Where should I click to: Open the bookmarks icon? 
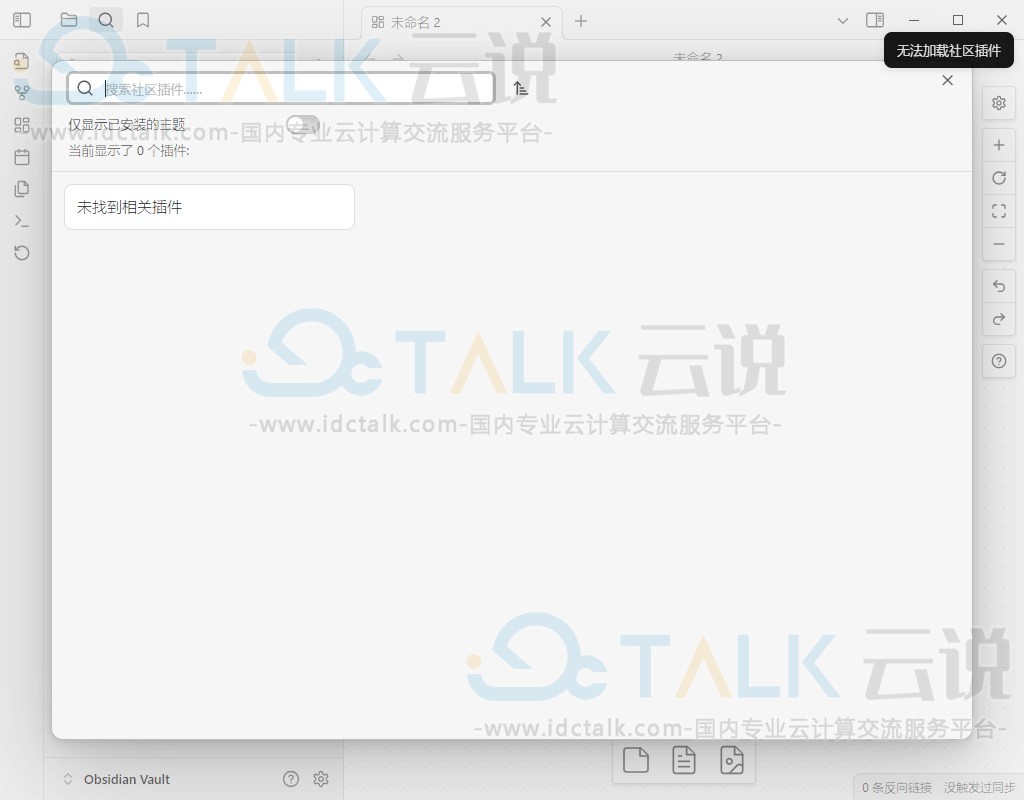pos(143,20)
